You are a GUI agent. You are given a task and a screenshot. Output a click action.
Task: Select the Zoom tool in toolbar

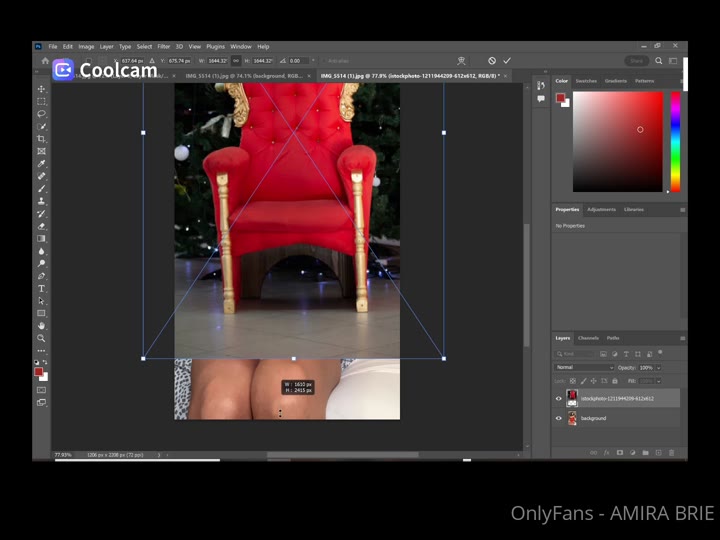pos(41,338)
